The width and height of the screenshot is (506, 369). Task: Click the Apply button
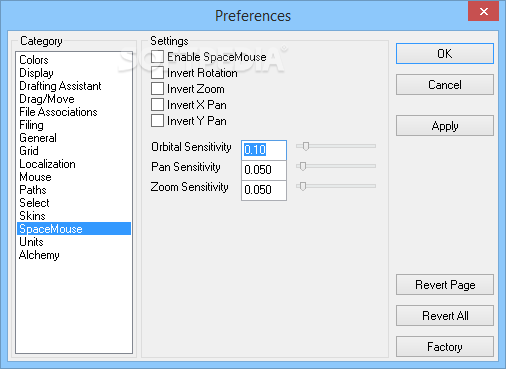[x=445, y=126]
